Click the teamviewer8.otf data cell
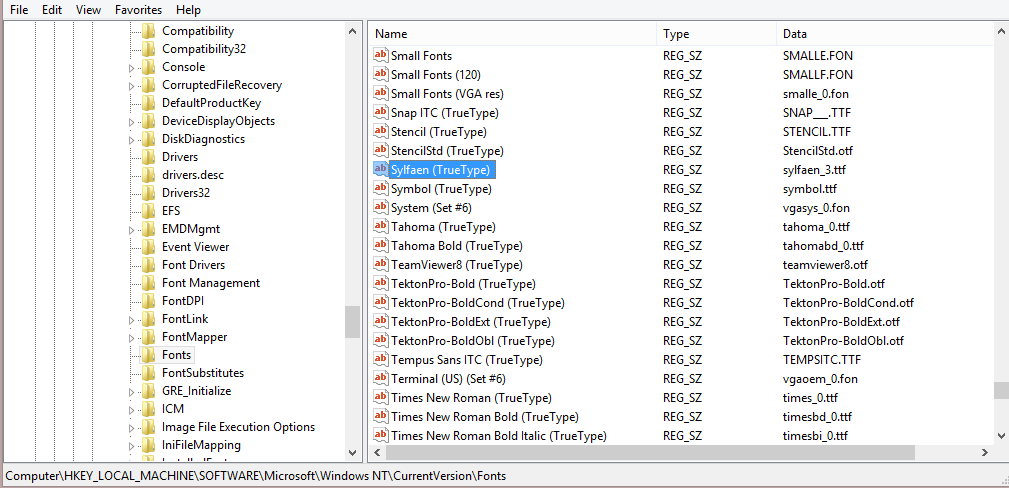This screenshot has height=488, width=1009. tap(825, 264)
